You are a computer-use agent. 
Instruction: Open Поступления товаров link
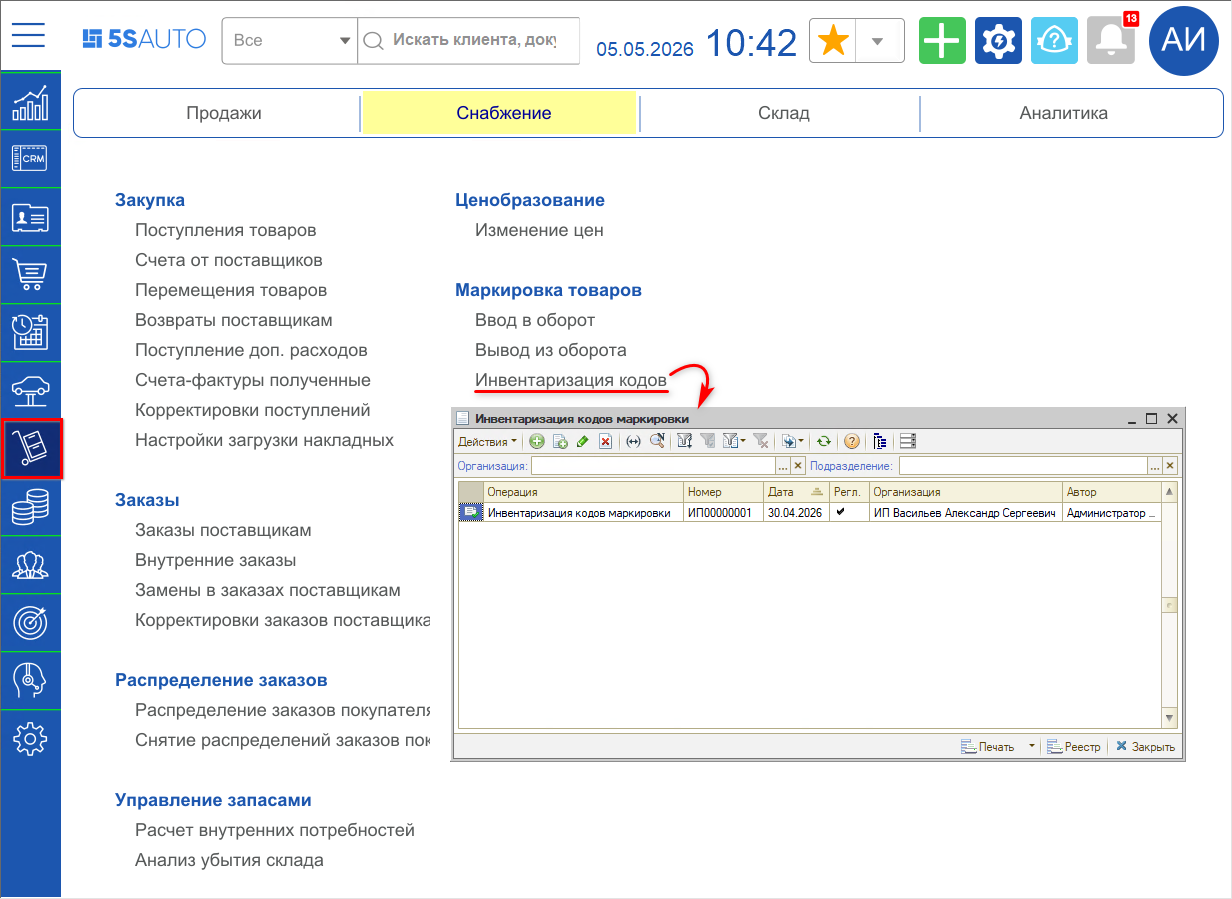point(226,230)
